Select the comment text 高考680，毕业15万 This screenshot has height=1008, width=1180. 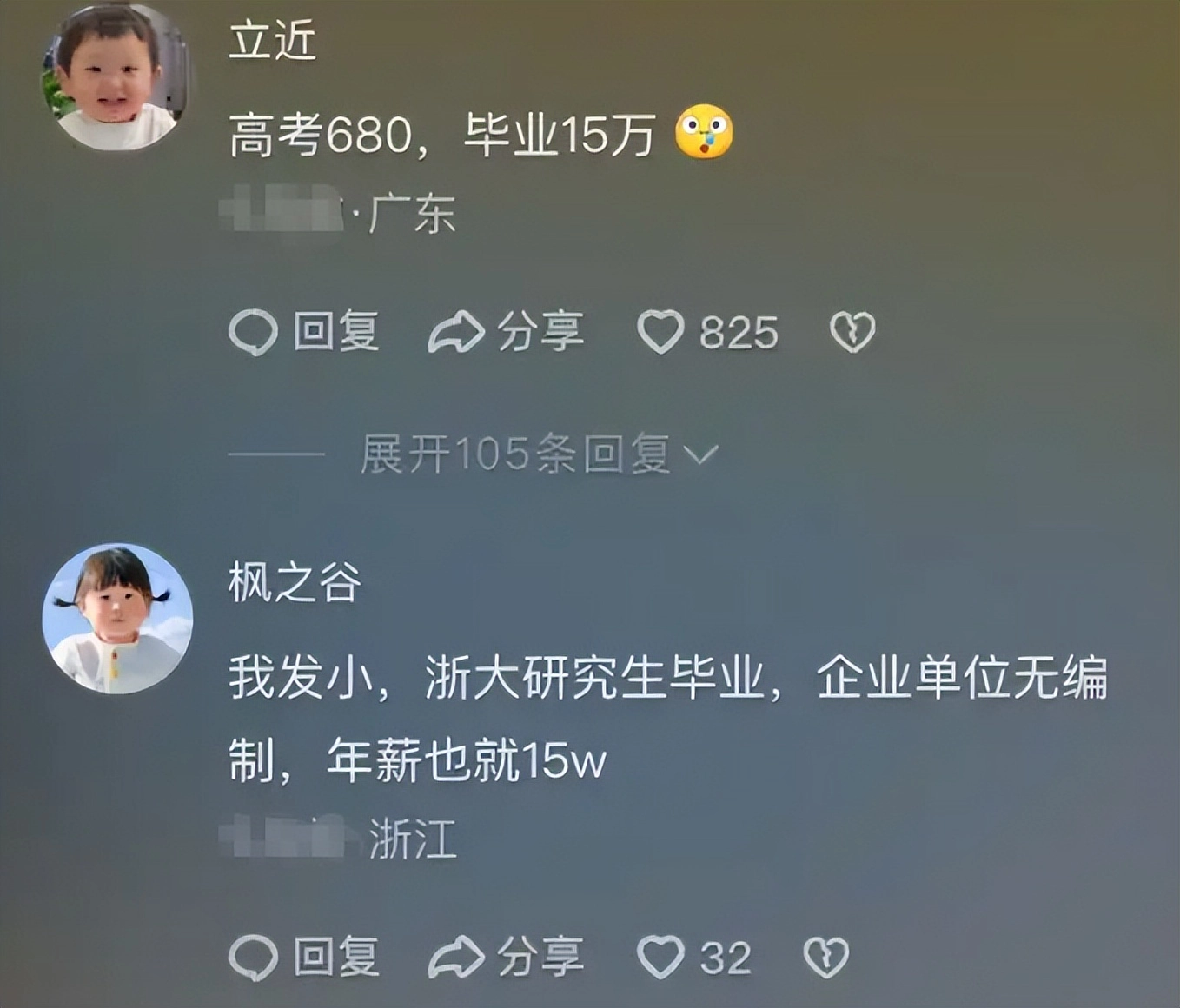[442, 136]
